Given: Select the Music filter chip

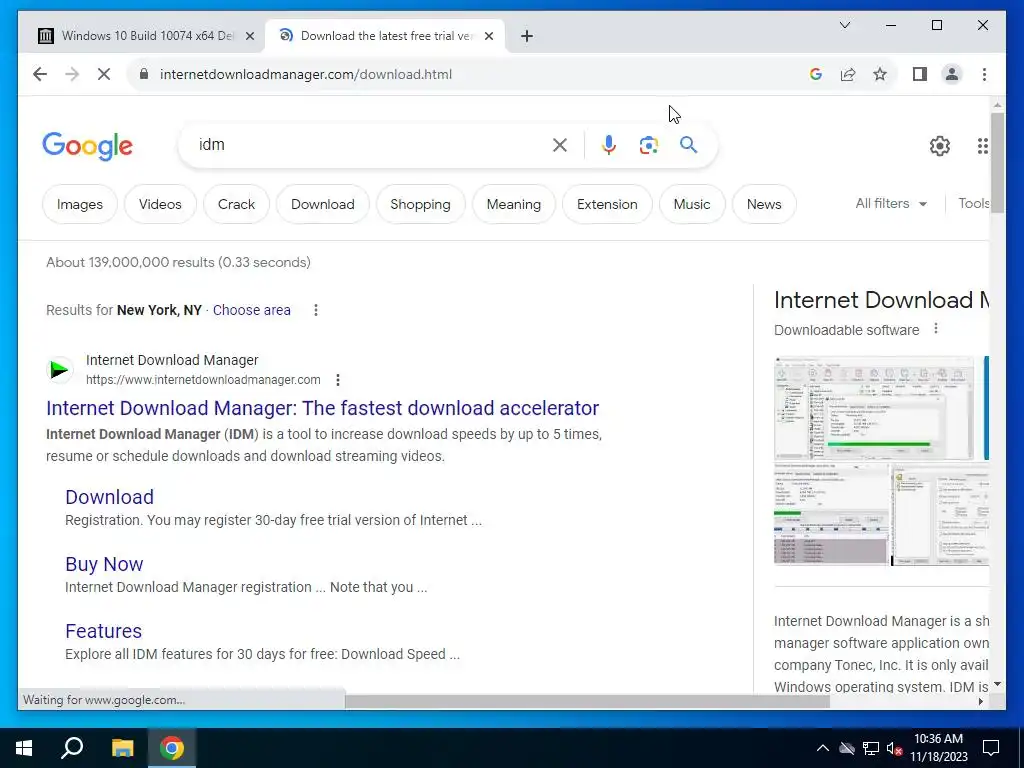Looking at the screenshot, I should (692, 204).
